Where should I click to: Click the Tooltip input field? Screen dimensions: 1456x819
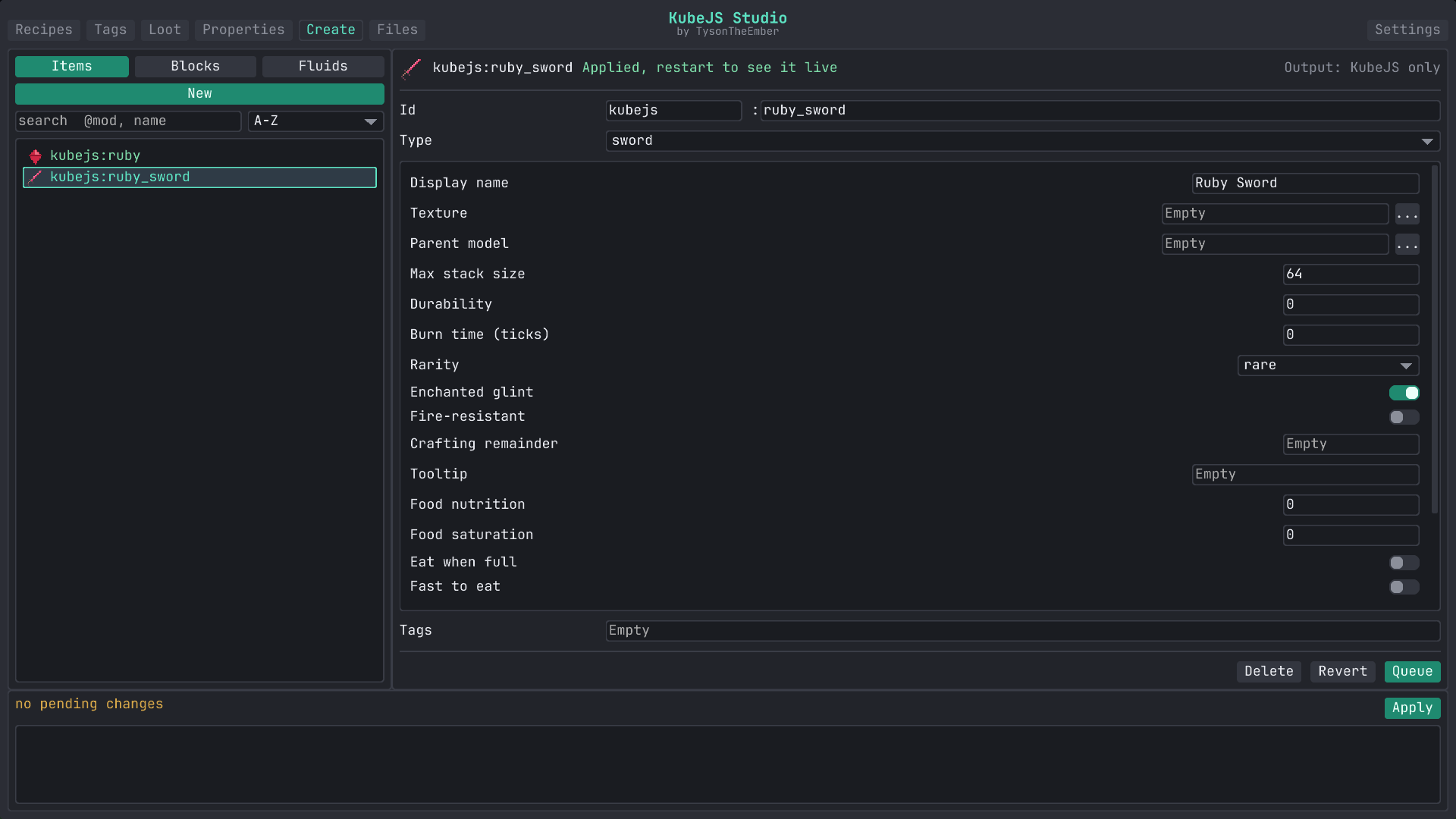[1305, 475]
